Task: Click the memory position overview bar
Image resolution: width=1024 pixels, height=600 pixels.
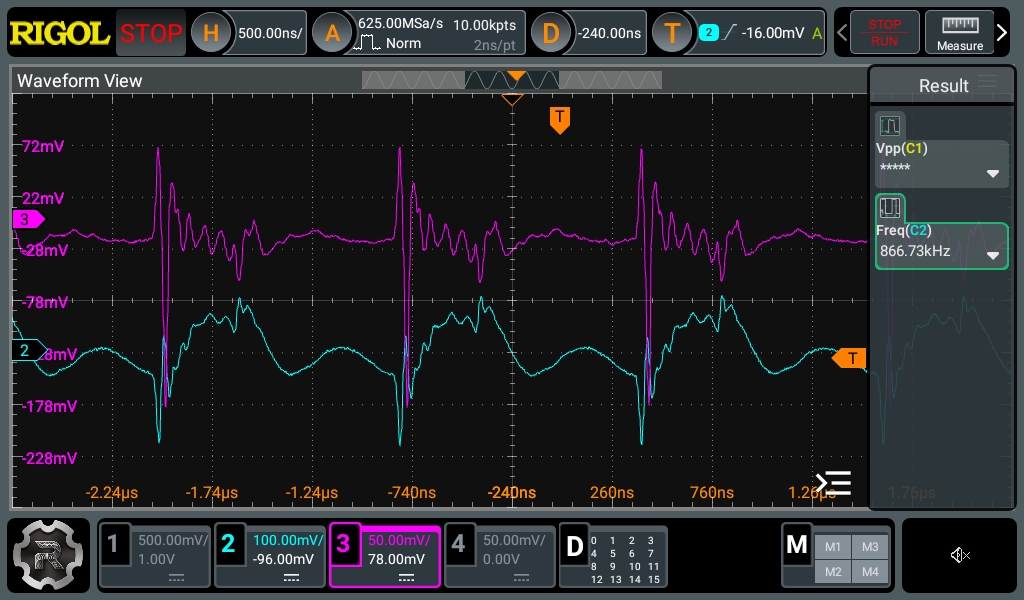Action: 512,80
